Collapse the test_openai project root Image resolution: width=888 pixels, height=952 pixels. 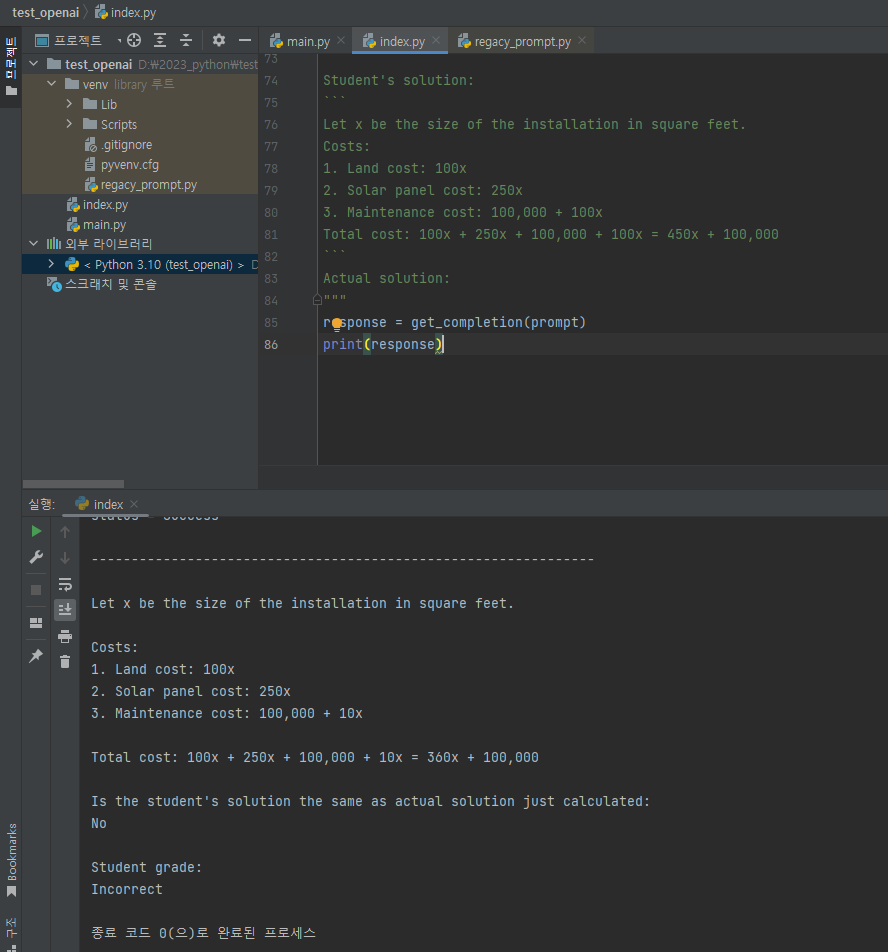(34, 64)
